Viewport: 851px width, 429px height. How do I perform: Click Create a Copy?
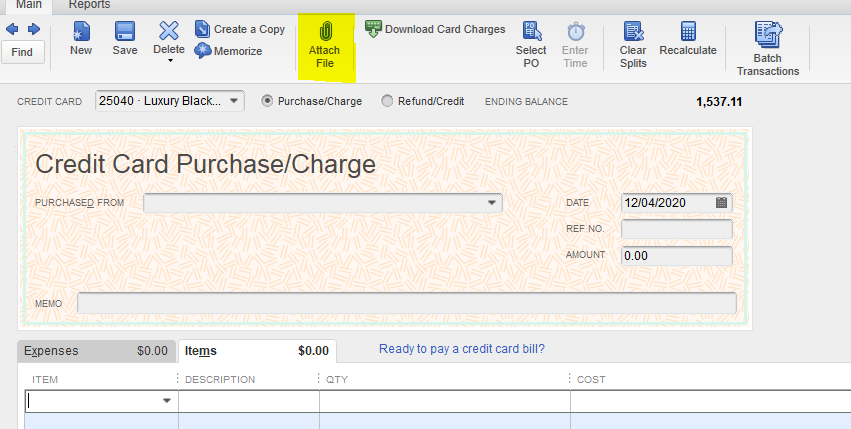[203, 29]
